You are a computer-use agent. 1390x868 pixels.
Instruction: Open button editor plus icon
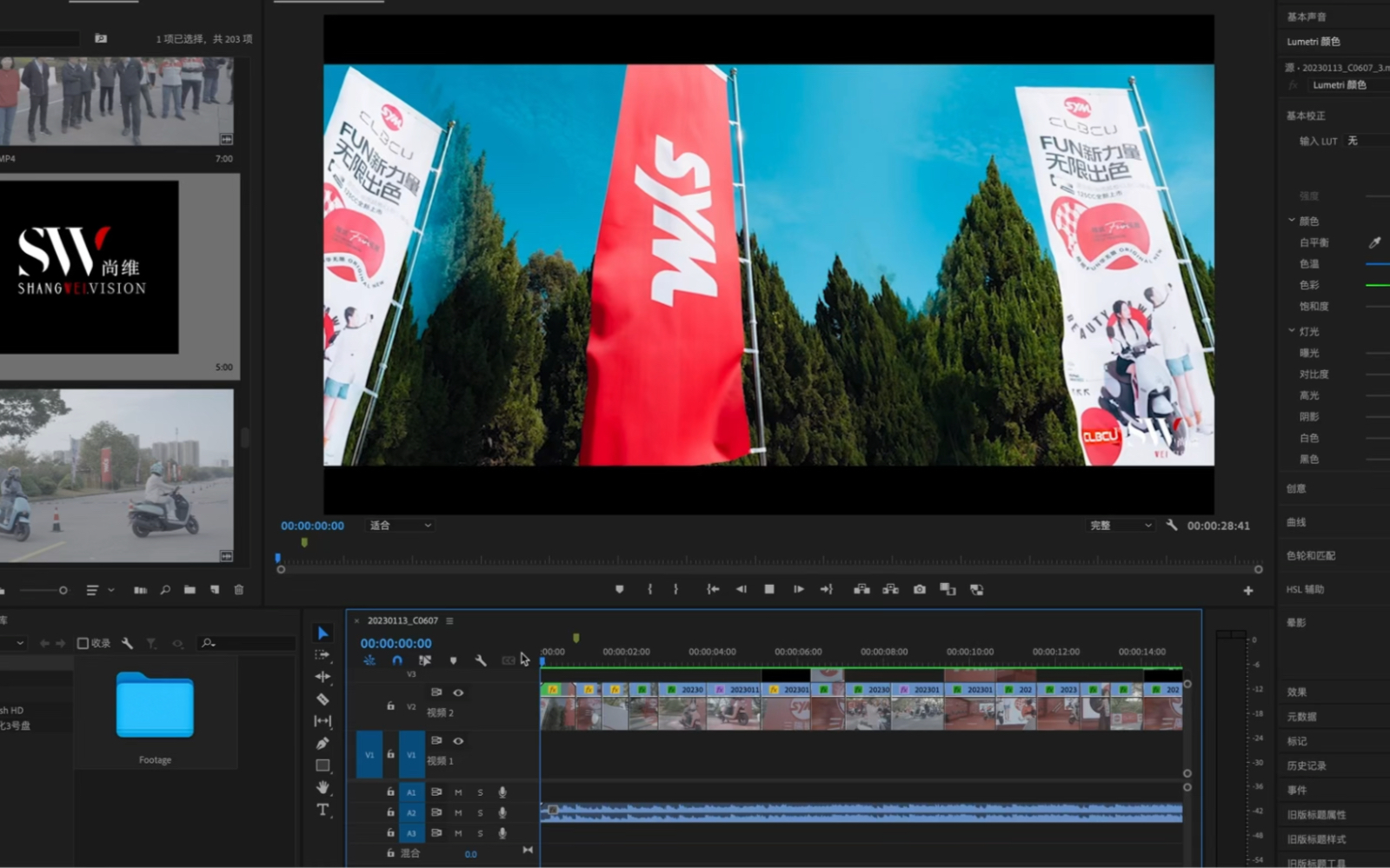pos(1248,590)
